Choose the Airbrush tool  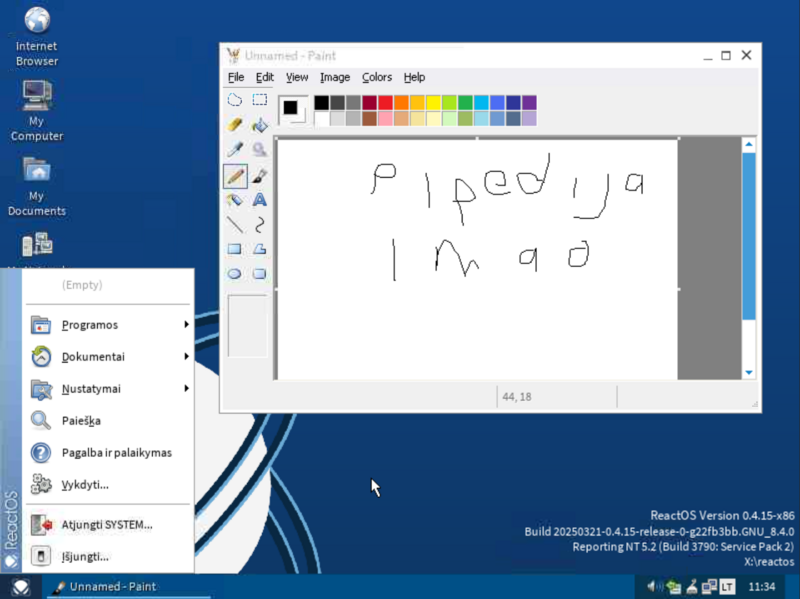[235, 200]
